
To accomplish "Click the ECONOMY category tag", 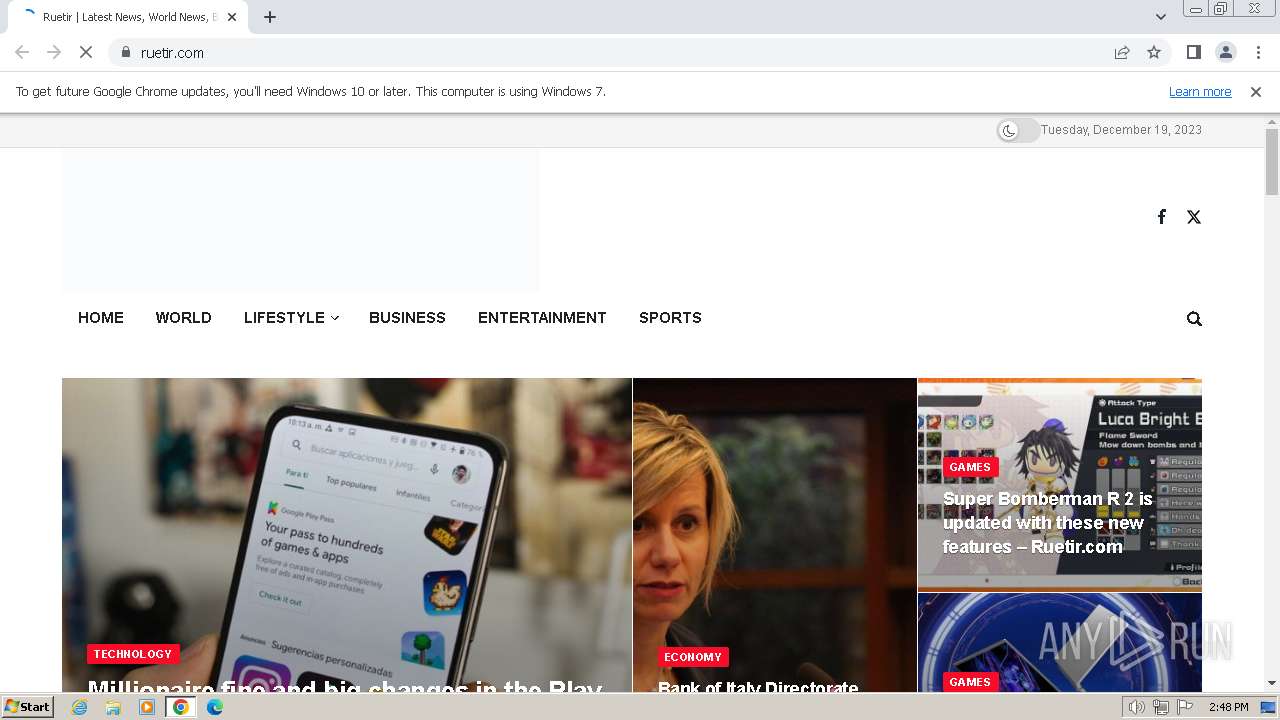I will pyautogui.click(x=693, y=657).
